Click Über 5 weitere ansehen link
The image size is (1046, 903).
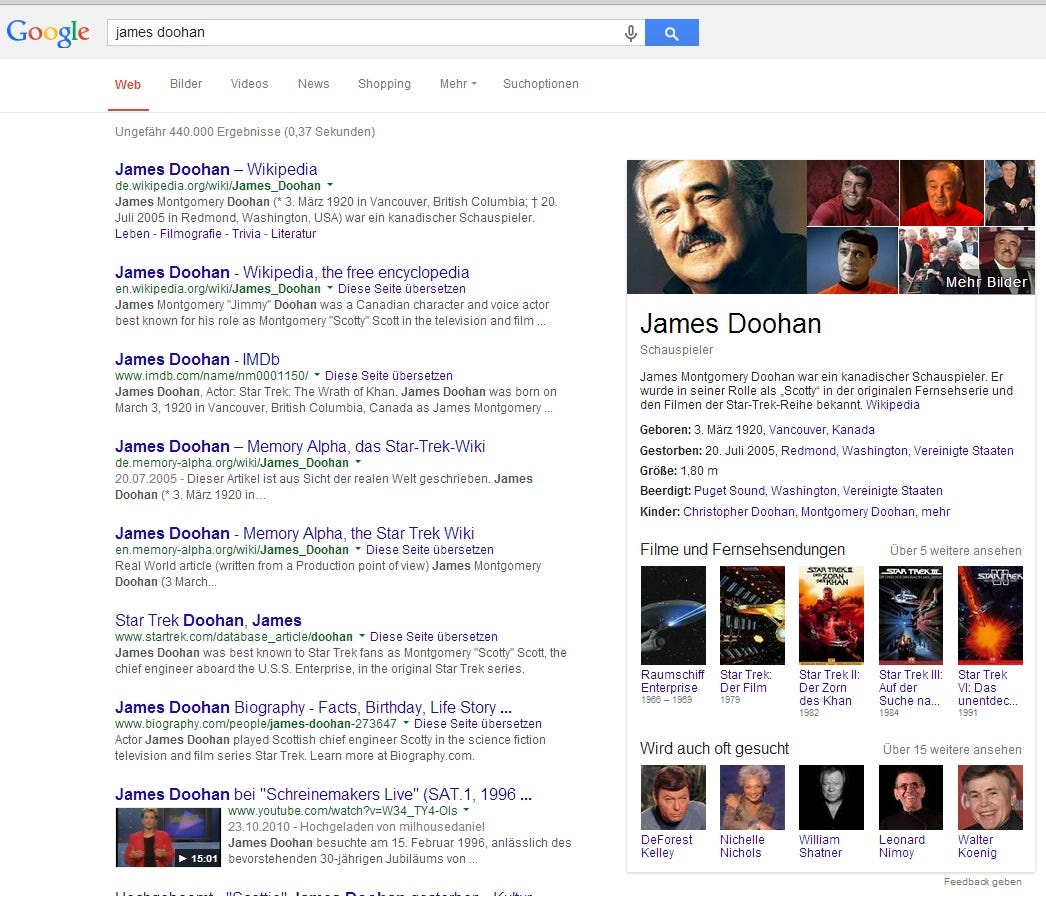coord(955,551)
